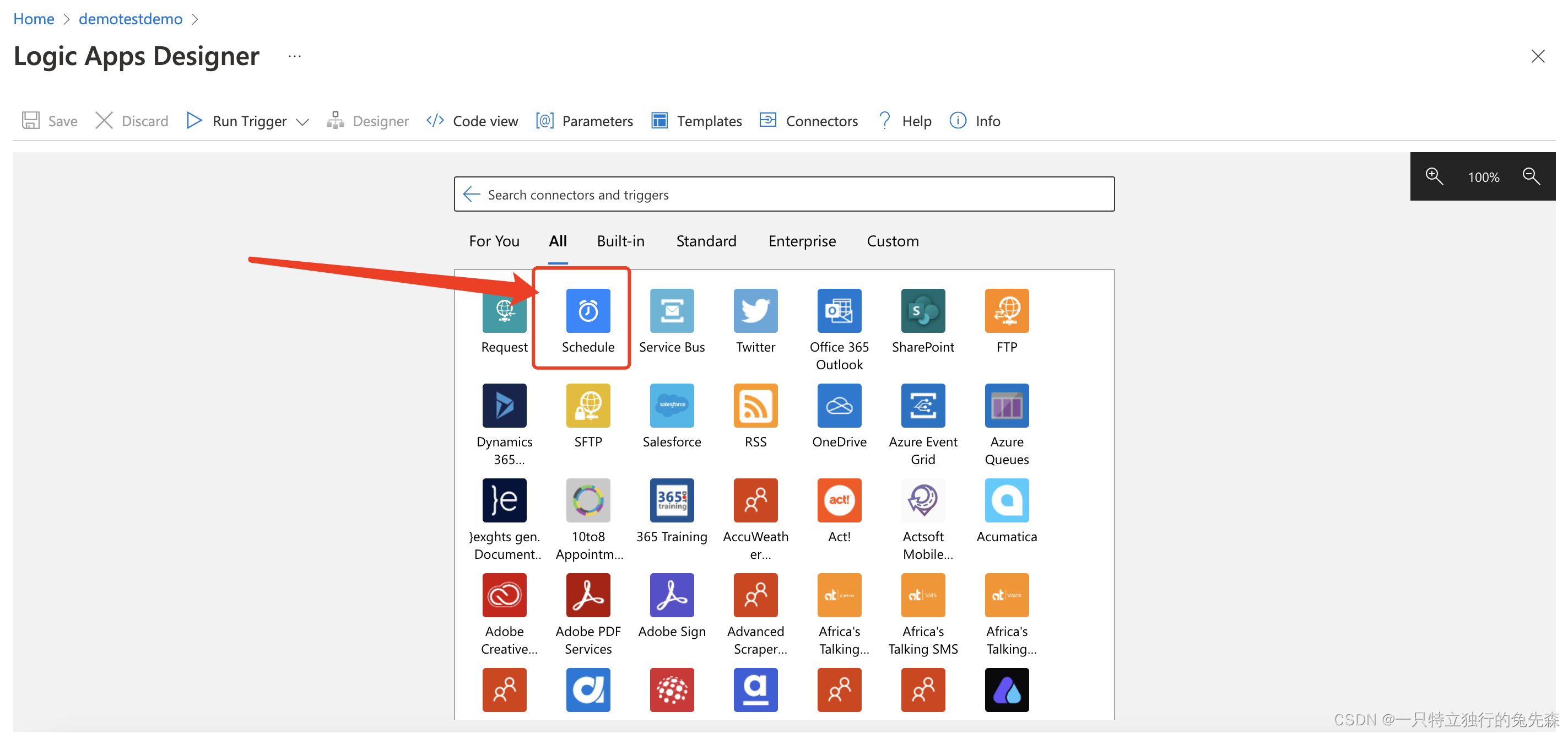
Task: Open the Service Bus connector
Action: (x=672, y=311)
